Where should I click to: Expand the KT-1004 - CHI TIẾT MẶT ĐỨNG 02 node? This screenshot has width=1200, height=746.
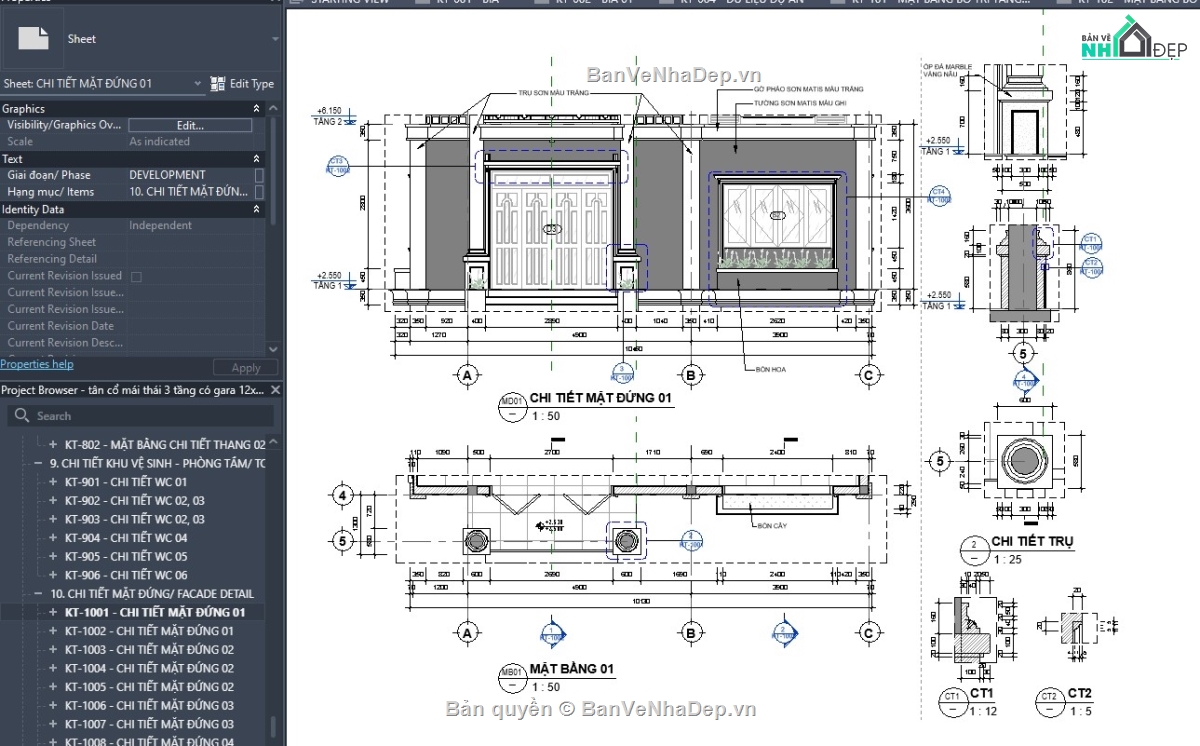[53, 668]
